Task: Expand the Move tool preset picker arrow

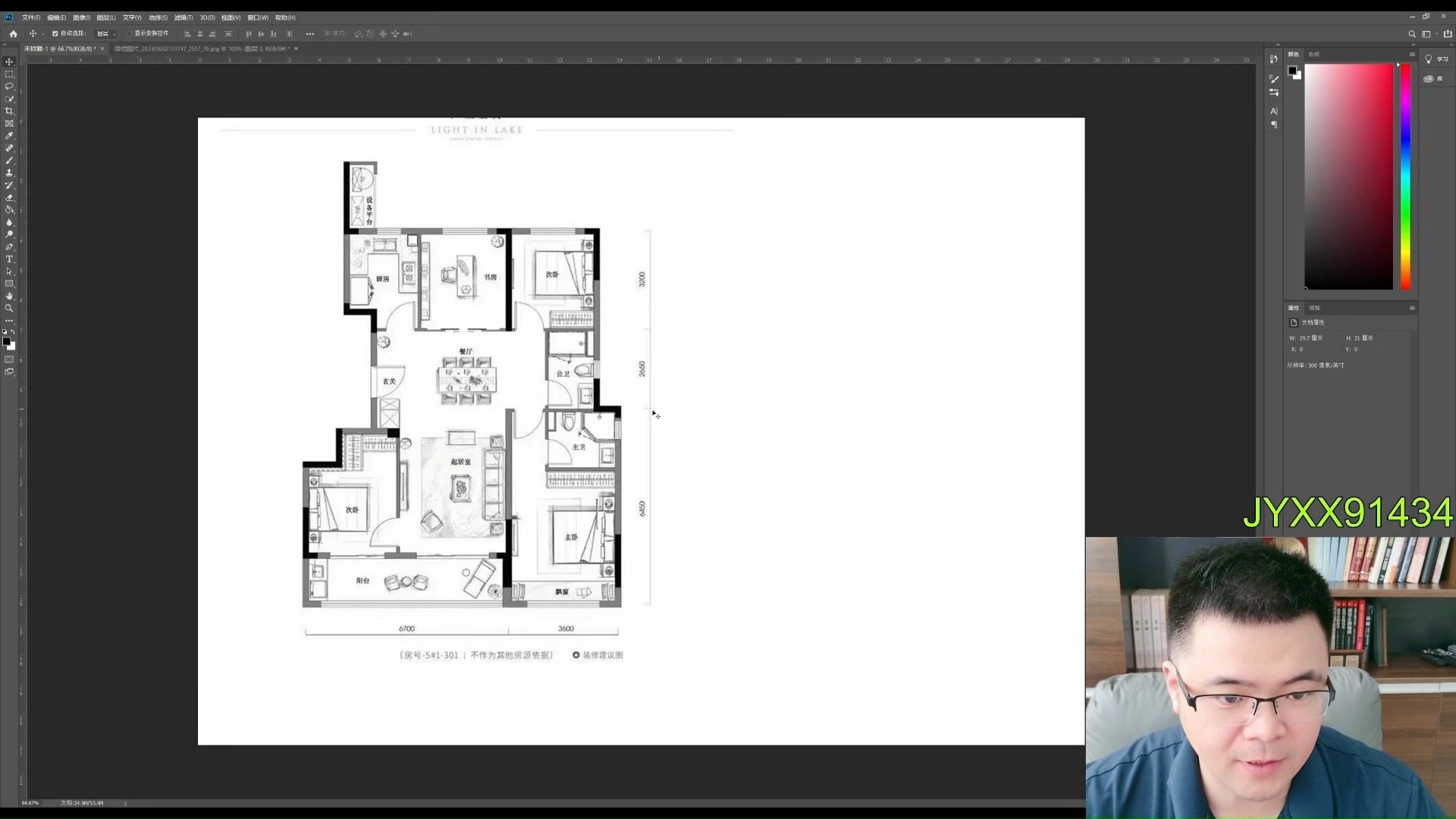Action: click(x=43, y=34)
